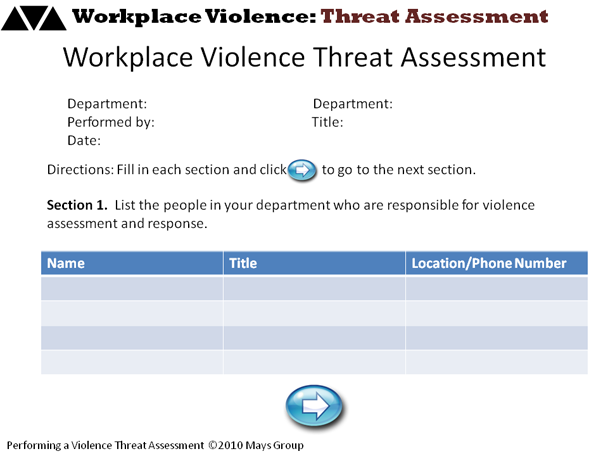The image size is (608, 456).
Task: Select the Location/Phone Number column header
Action: (x=494, y=263)
